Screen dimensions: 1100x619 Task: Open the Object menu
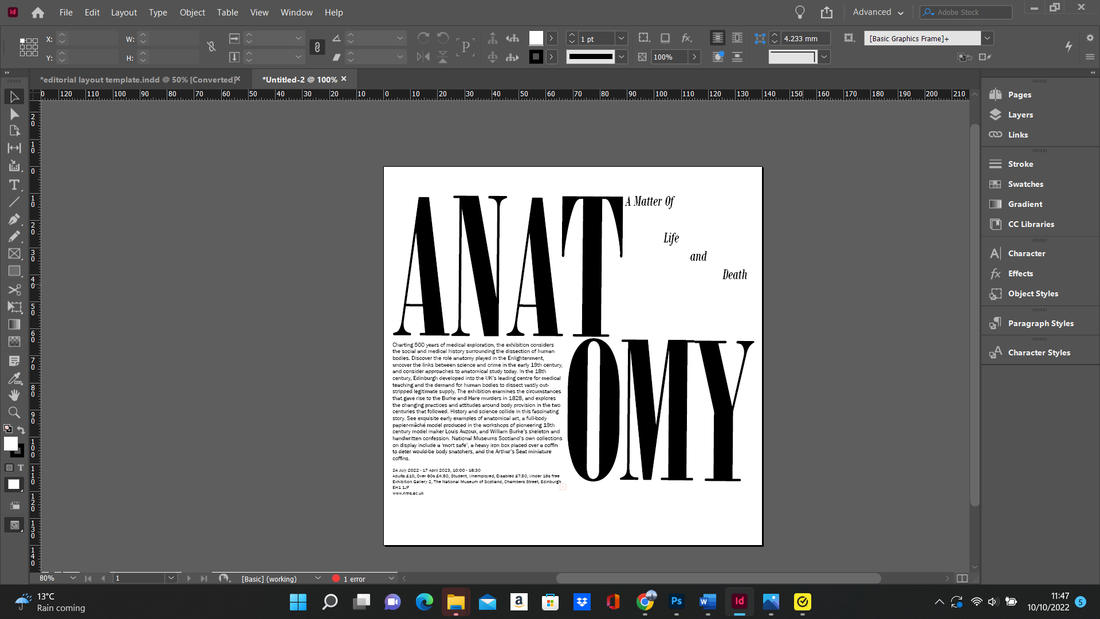coord(192,13)
